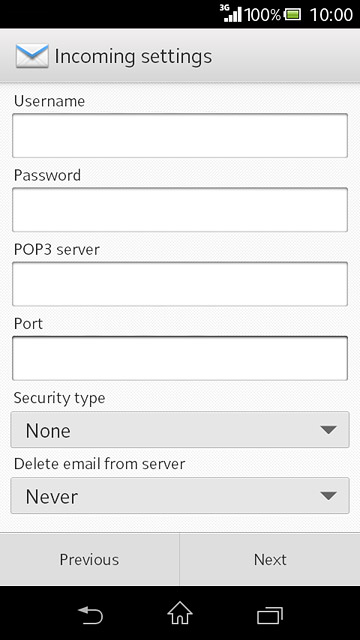Tap the 10:00 clock in status bar
360x640 pixels.
[331, 15]
